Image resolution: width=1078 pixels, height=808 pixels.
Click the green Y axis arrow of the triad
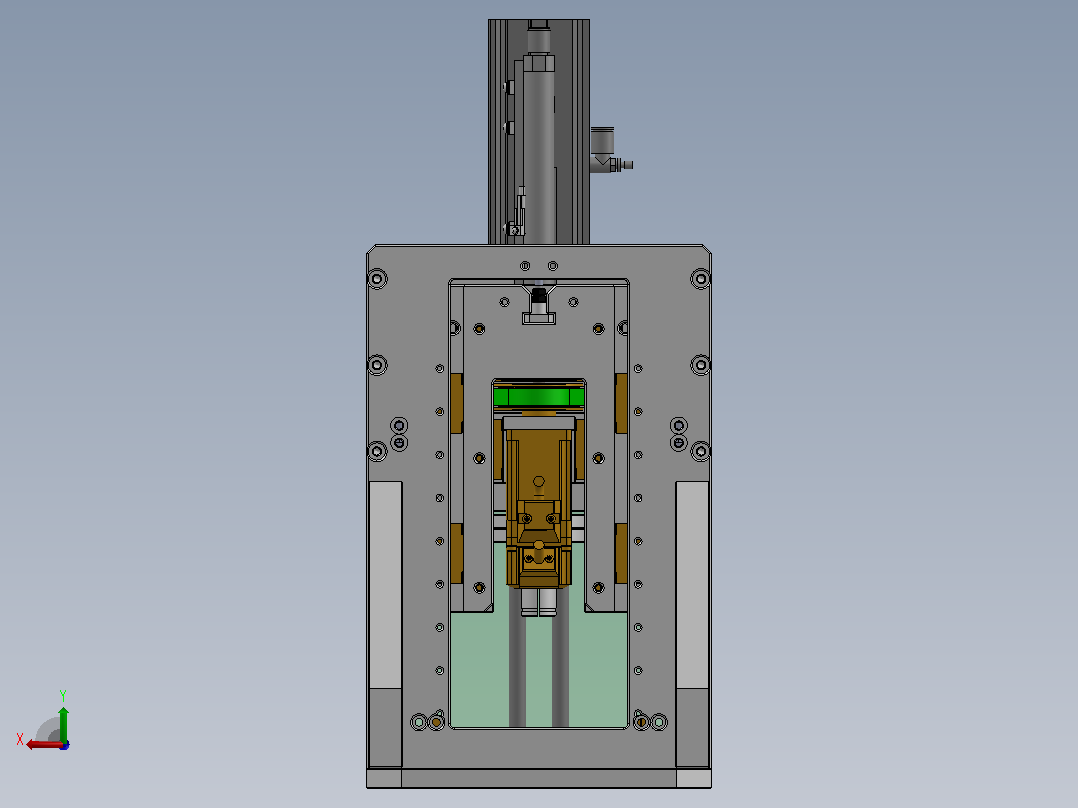click(x=63, y=723)
